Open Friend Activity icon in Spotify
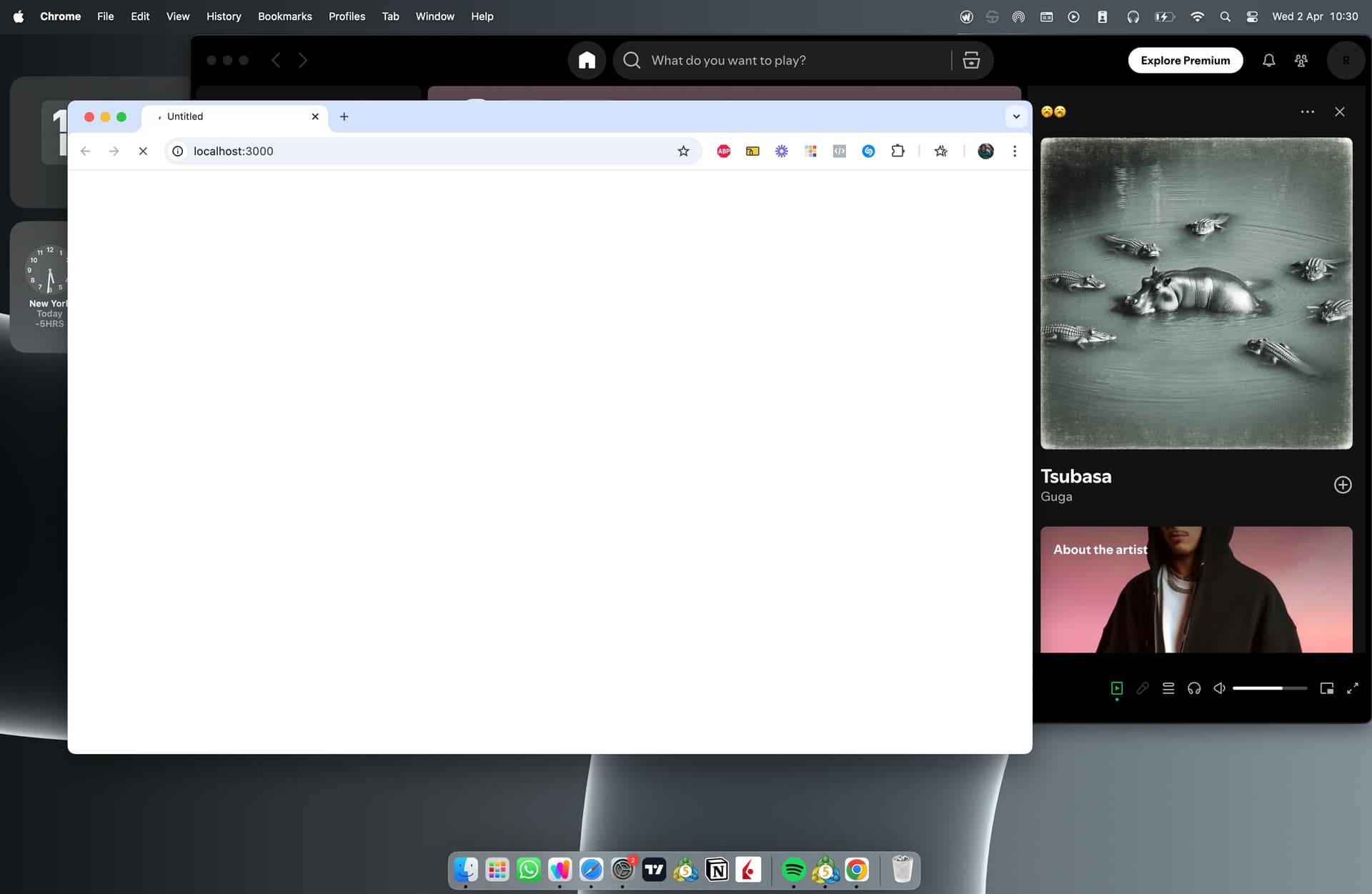The width and height of the screenshot is (1372, 894). (1301, 61)
